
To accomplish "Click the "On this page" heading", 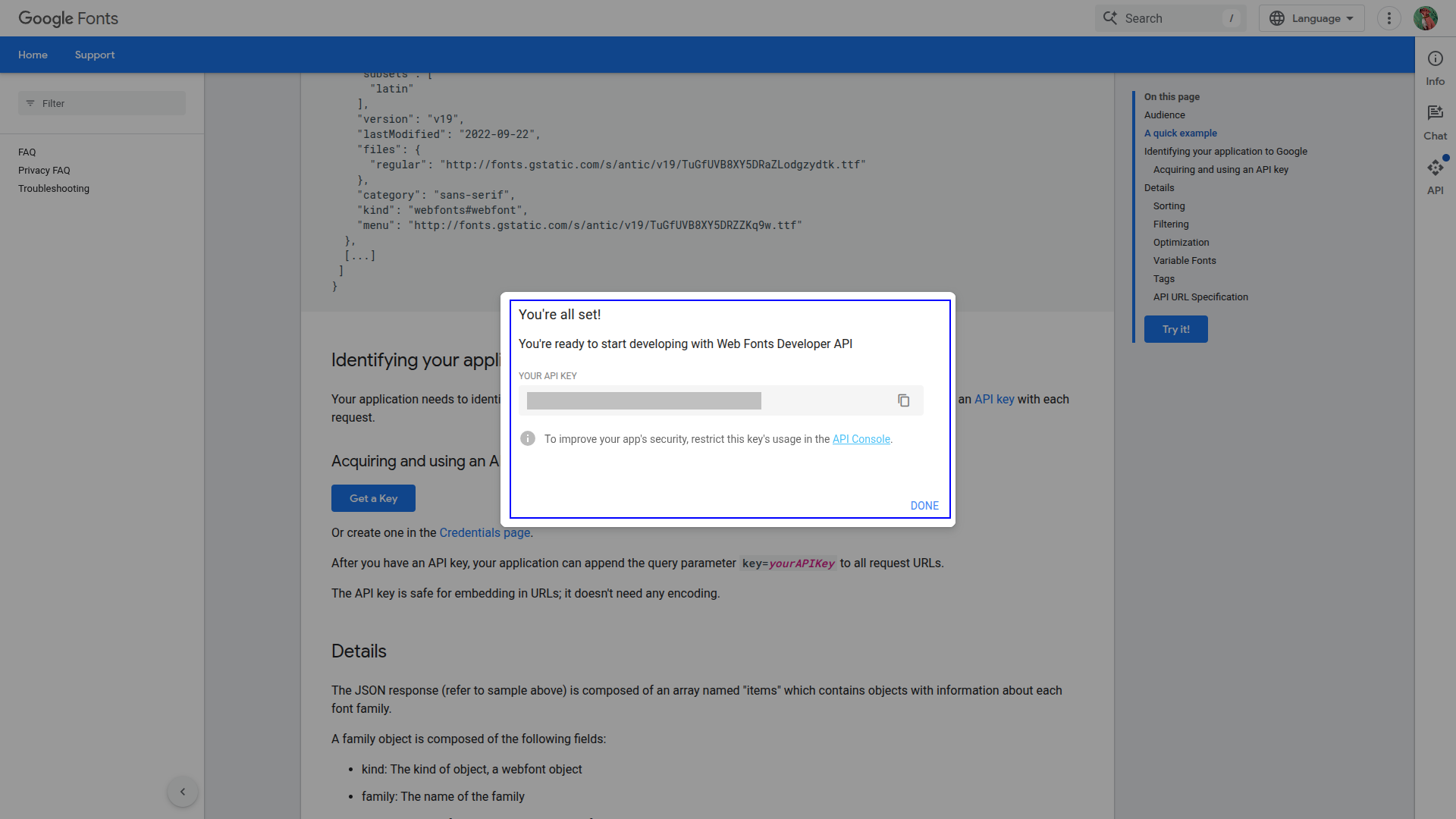I will [x=1172, y=97].
